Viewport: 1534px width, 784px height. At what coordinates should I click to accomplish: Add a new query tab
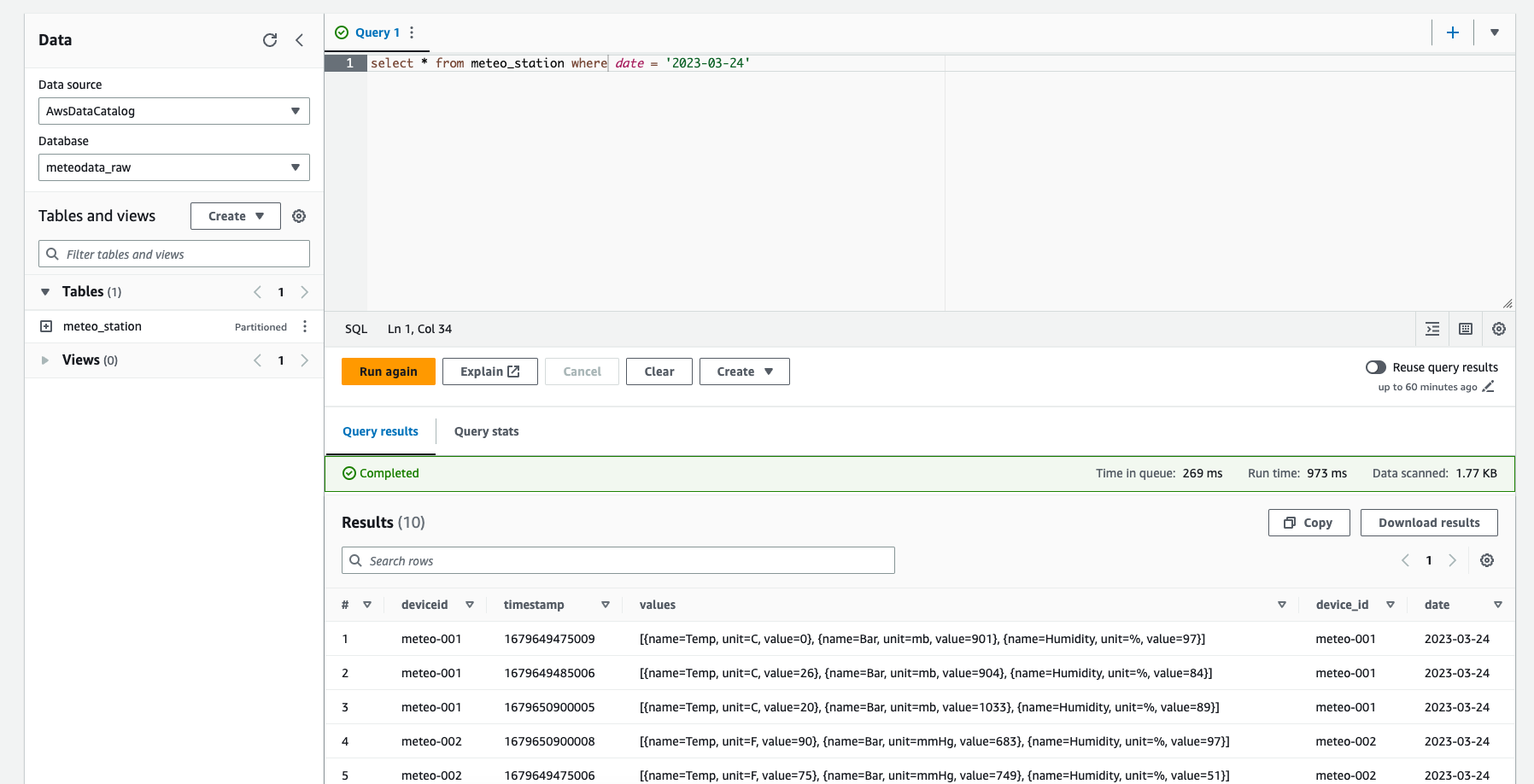1453,32
